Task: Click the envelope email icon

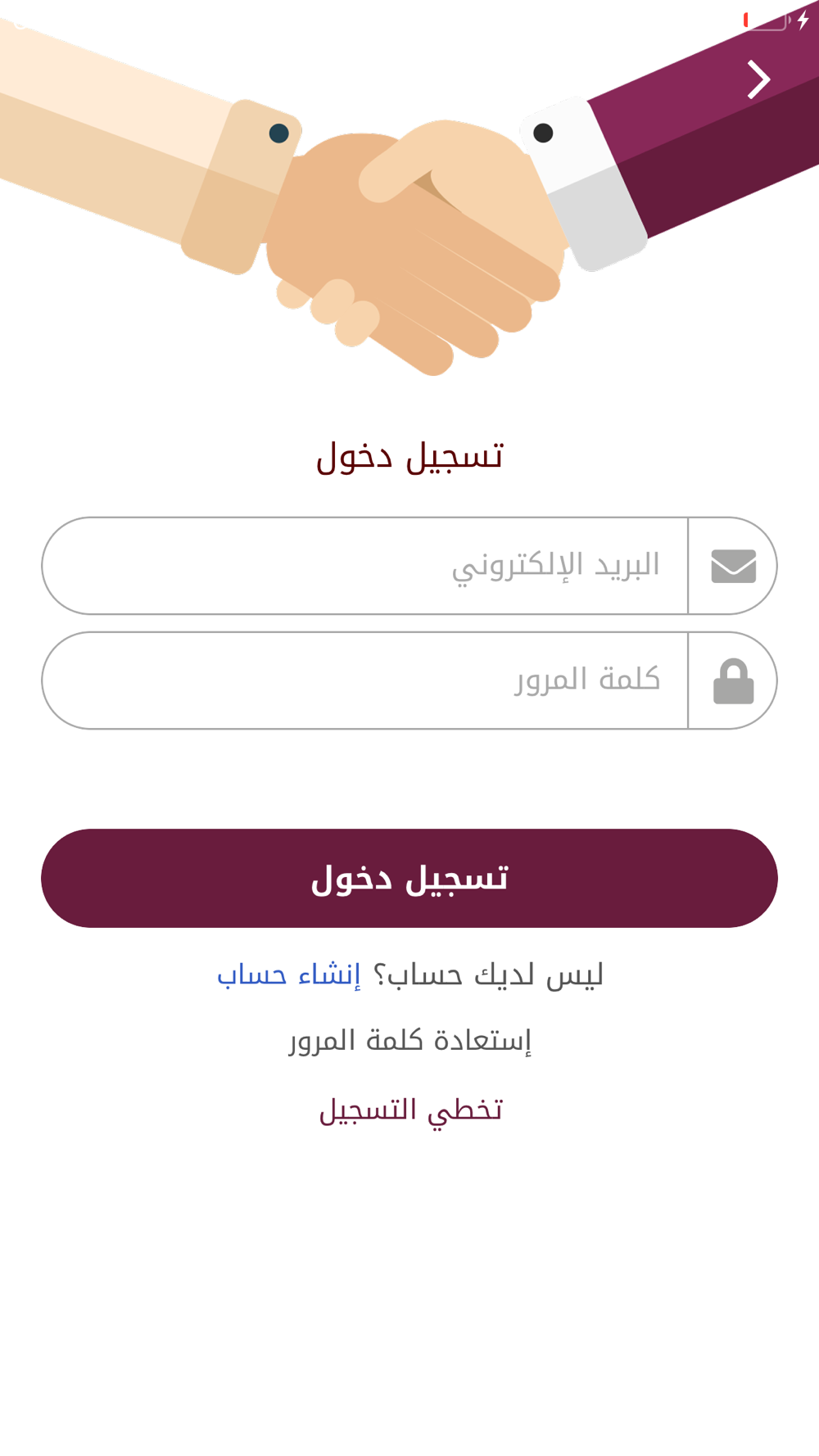Action: tap(733, 566)
